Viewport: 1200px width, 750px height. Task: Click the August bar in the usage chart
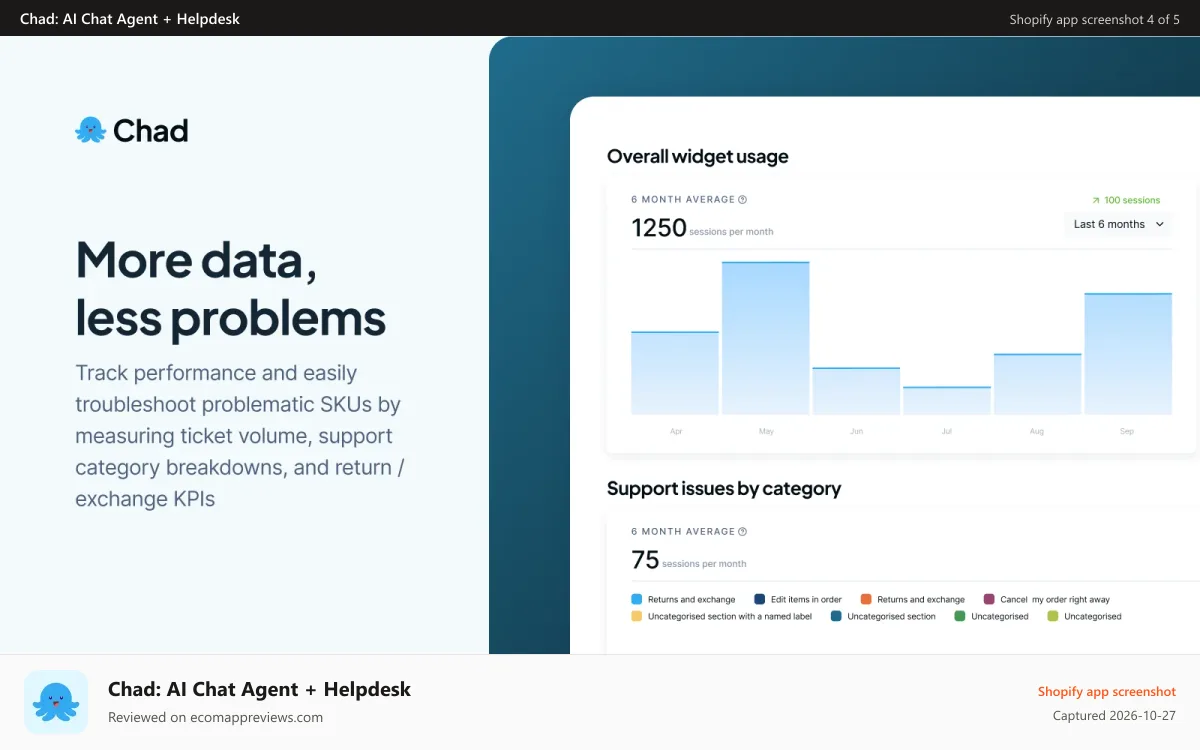tap(1038, 384)
